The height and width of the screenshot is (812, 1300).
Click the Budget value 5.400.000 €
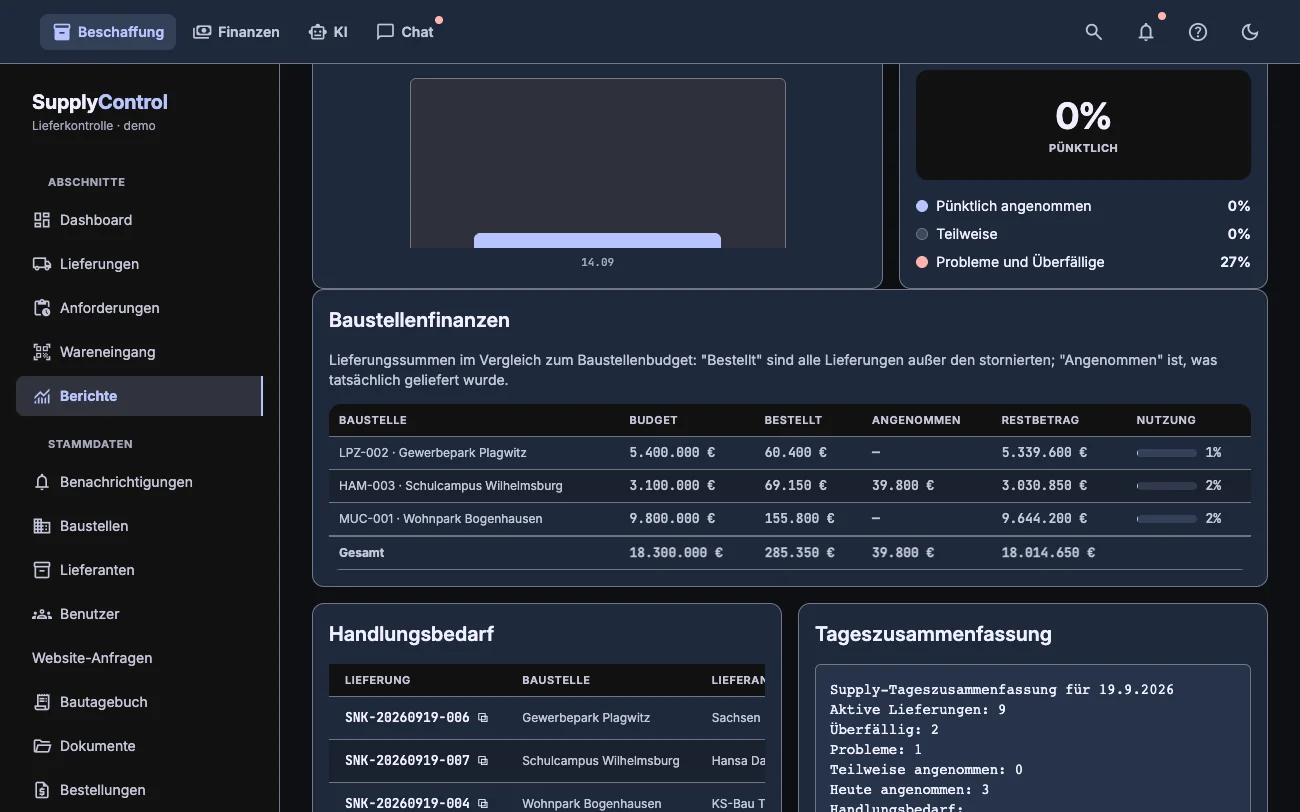click(672, 453)
